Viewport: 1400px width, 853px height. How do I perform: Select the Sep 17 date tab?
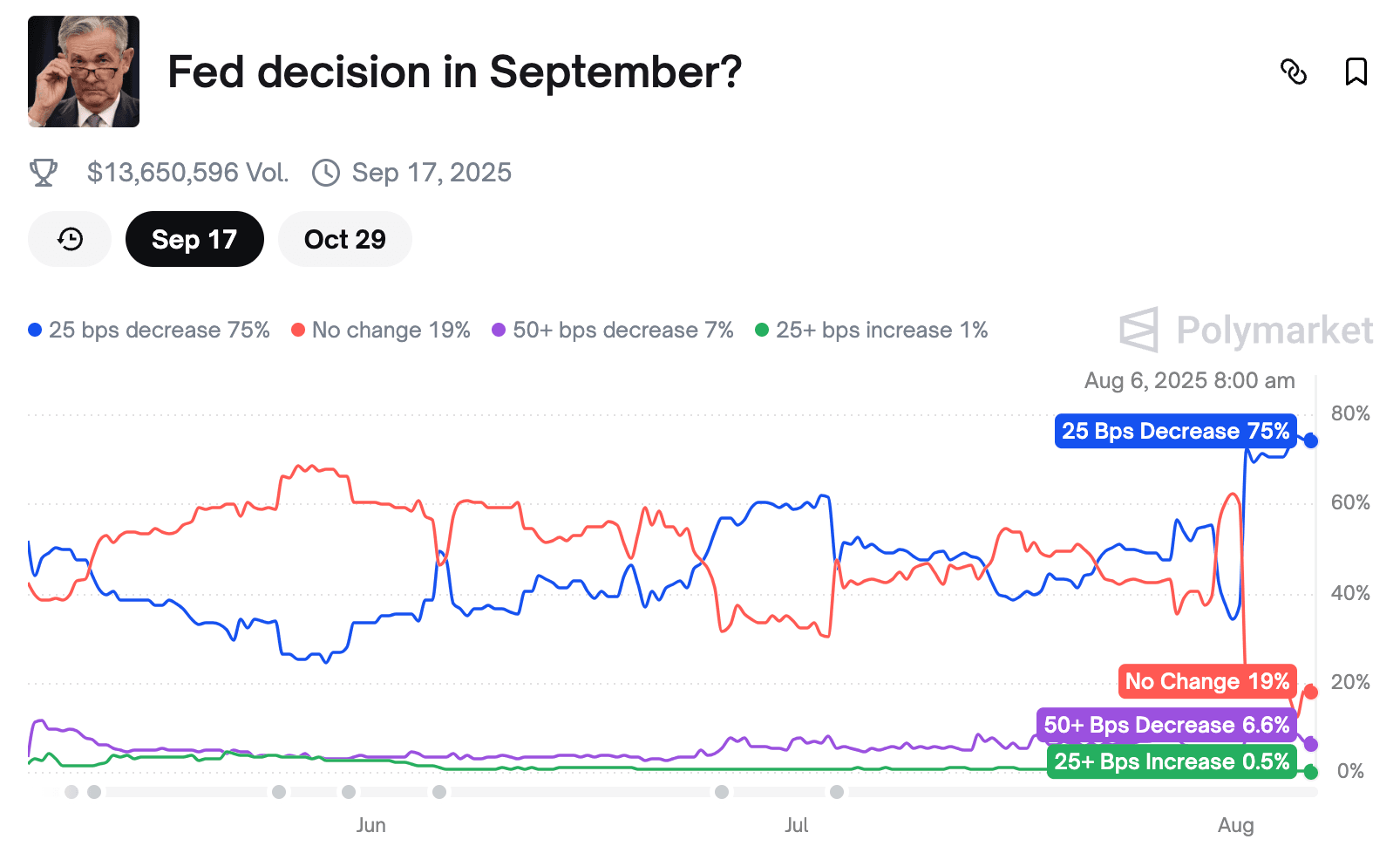pos(194,239)
